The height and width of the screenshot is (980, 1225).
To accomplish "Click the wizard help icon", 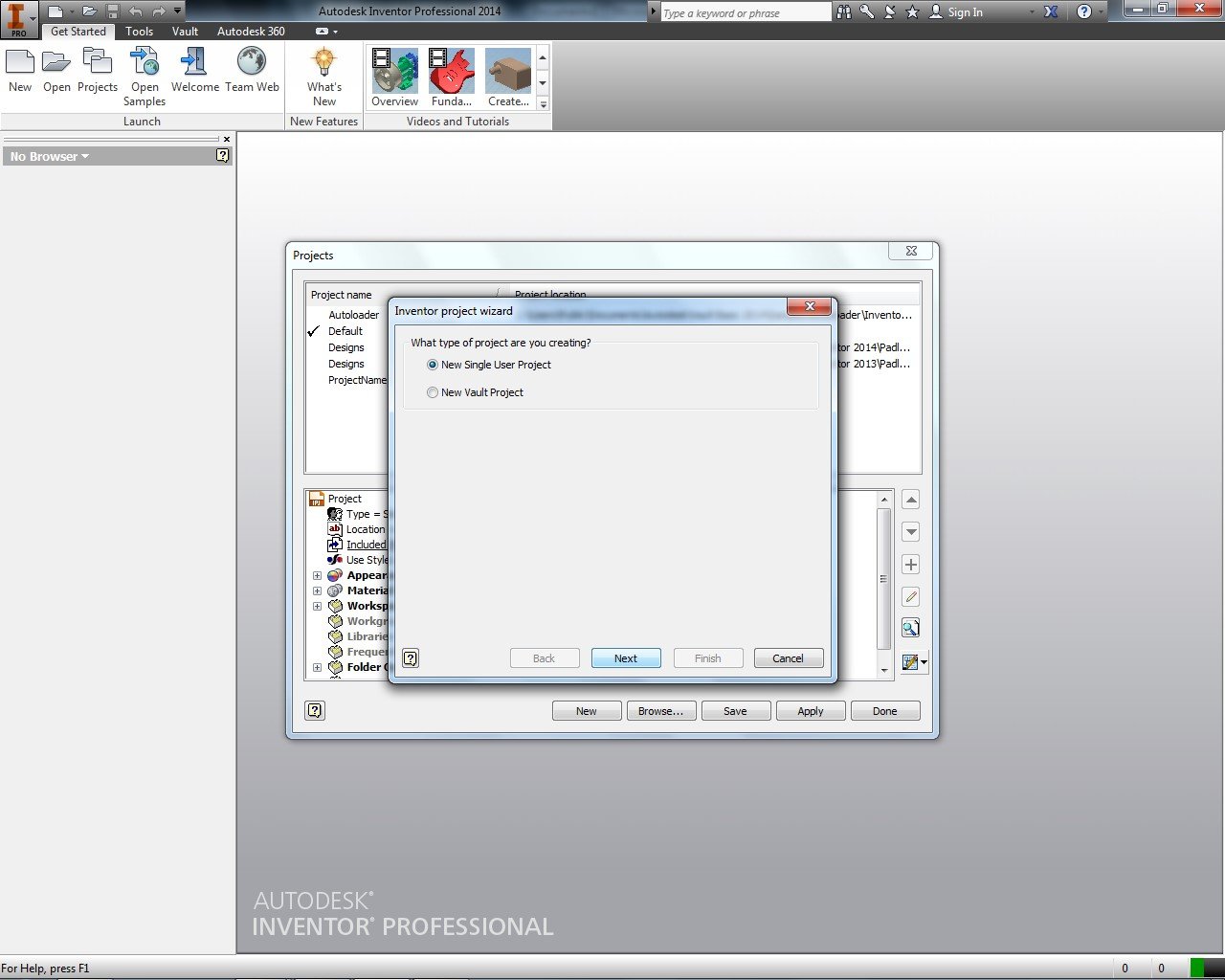I will 411,658.
